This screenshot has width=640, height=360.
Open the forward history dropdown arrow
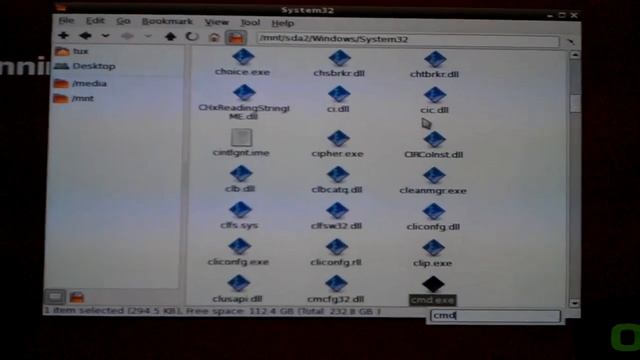[x=148, y=36]
